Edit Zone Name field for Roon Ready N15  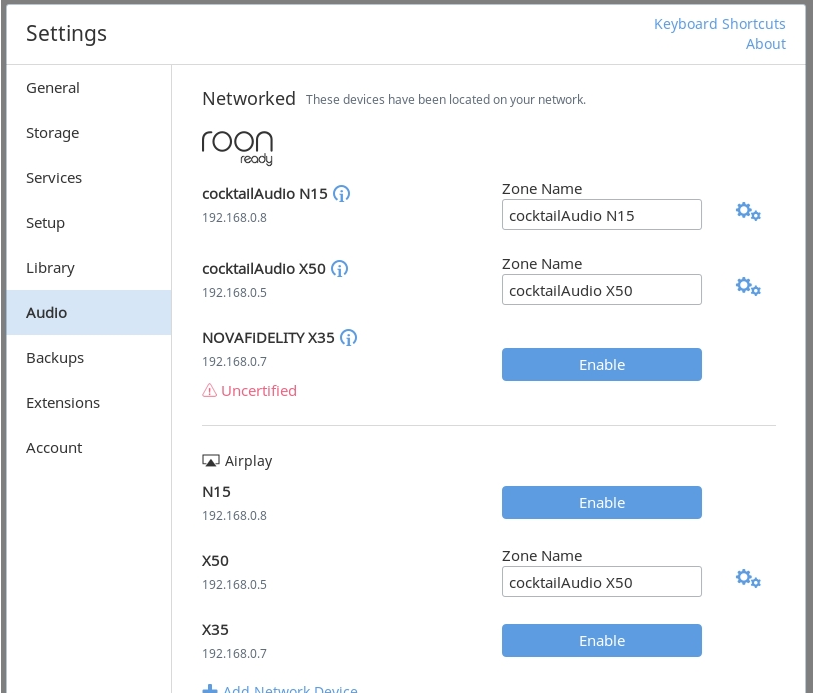click(602, 214)
